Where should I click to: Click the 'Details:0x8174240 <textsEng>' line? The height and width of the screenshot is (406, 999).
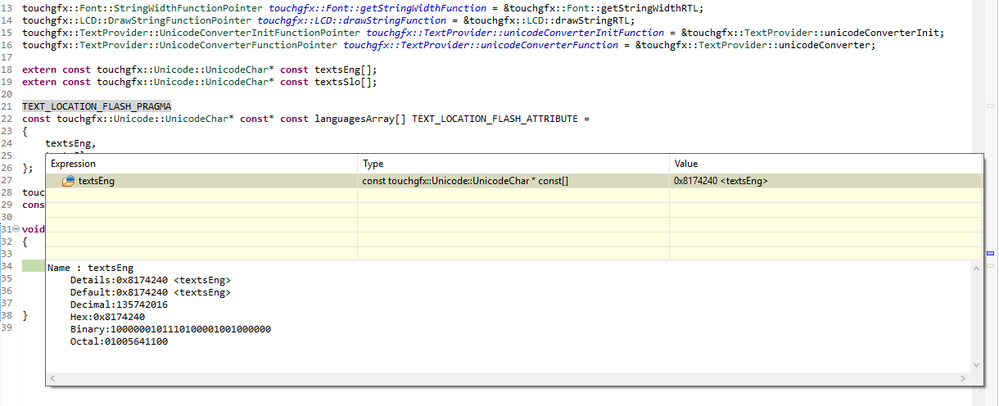point(150,280)
